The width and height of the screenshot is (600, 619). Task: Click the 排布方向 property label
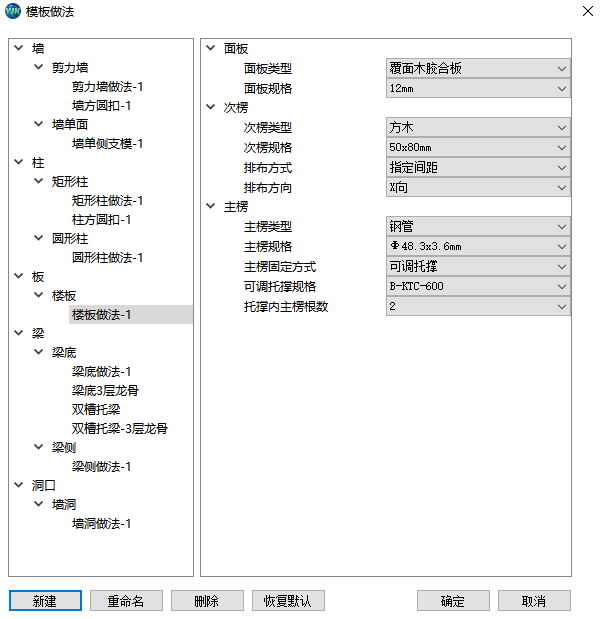(x=268, y=188)
